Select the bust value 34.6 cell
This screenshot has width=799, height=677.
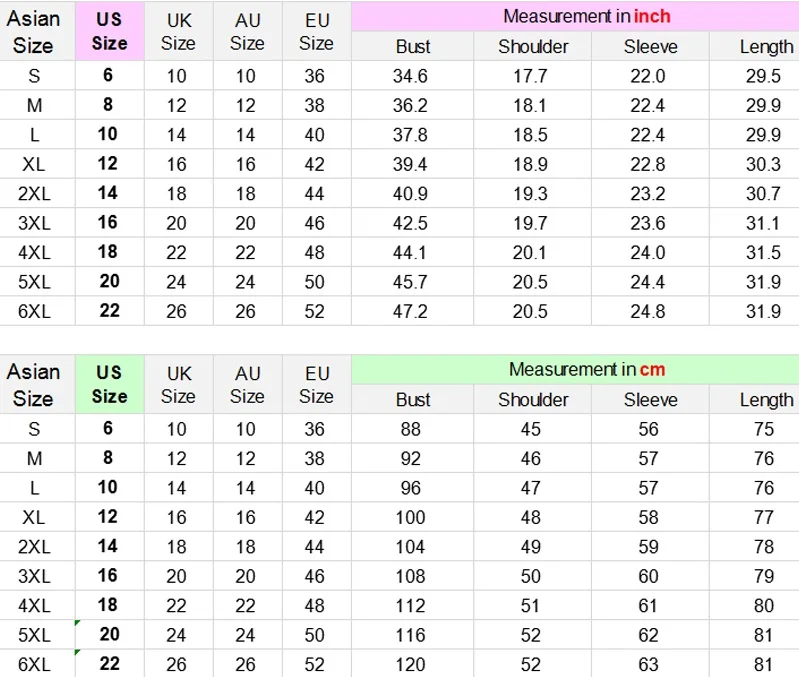(x=412, y=76)
